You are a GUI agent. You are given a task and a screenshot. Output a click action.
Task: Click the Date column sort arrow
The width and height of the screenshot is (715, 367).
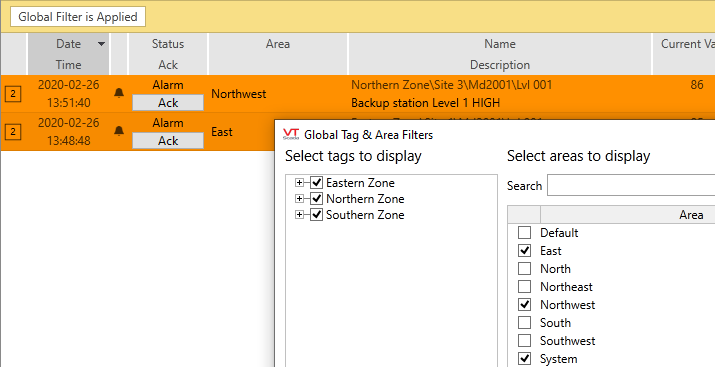(x=101, y=44)
